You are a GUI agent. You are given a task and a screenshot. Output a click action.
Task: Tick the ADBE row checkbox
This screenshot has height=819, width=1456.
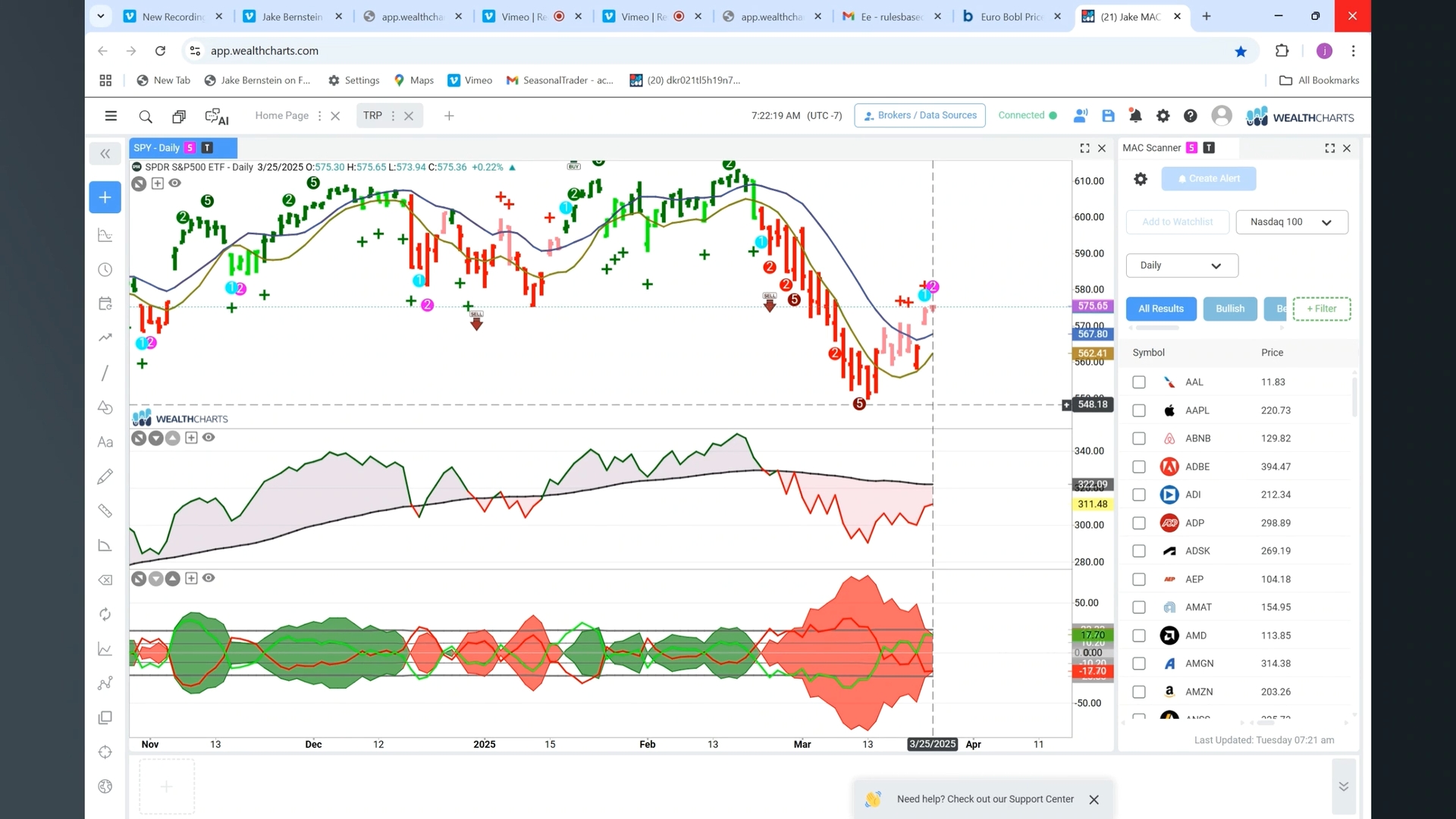pos(1138,466)
